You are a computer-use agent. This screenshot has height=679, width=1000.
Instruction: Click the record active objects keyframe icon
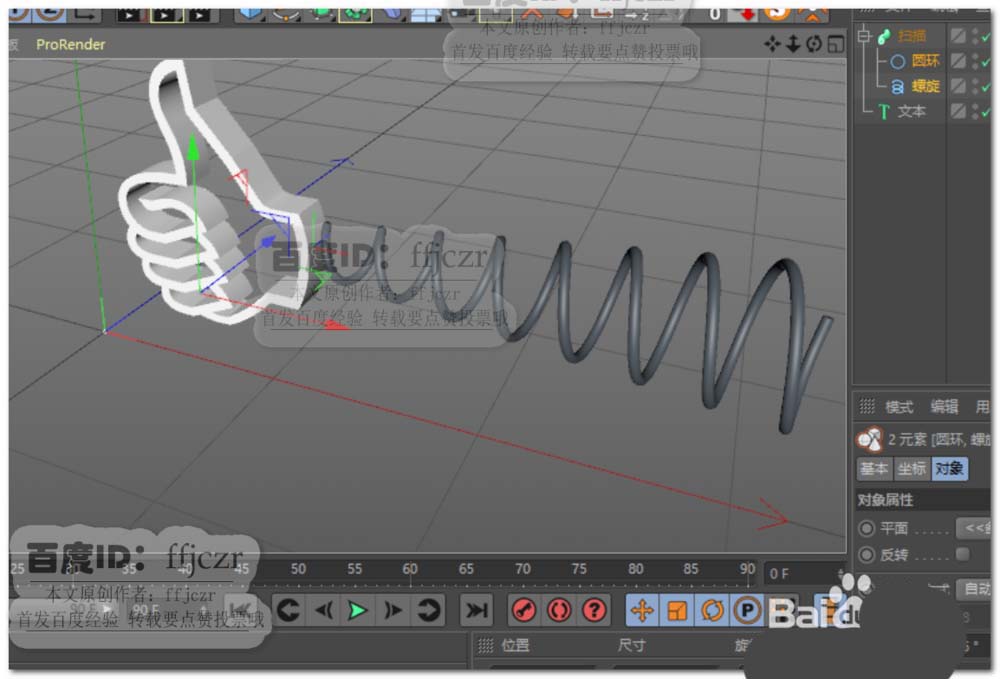[524, 610]
